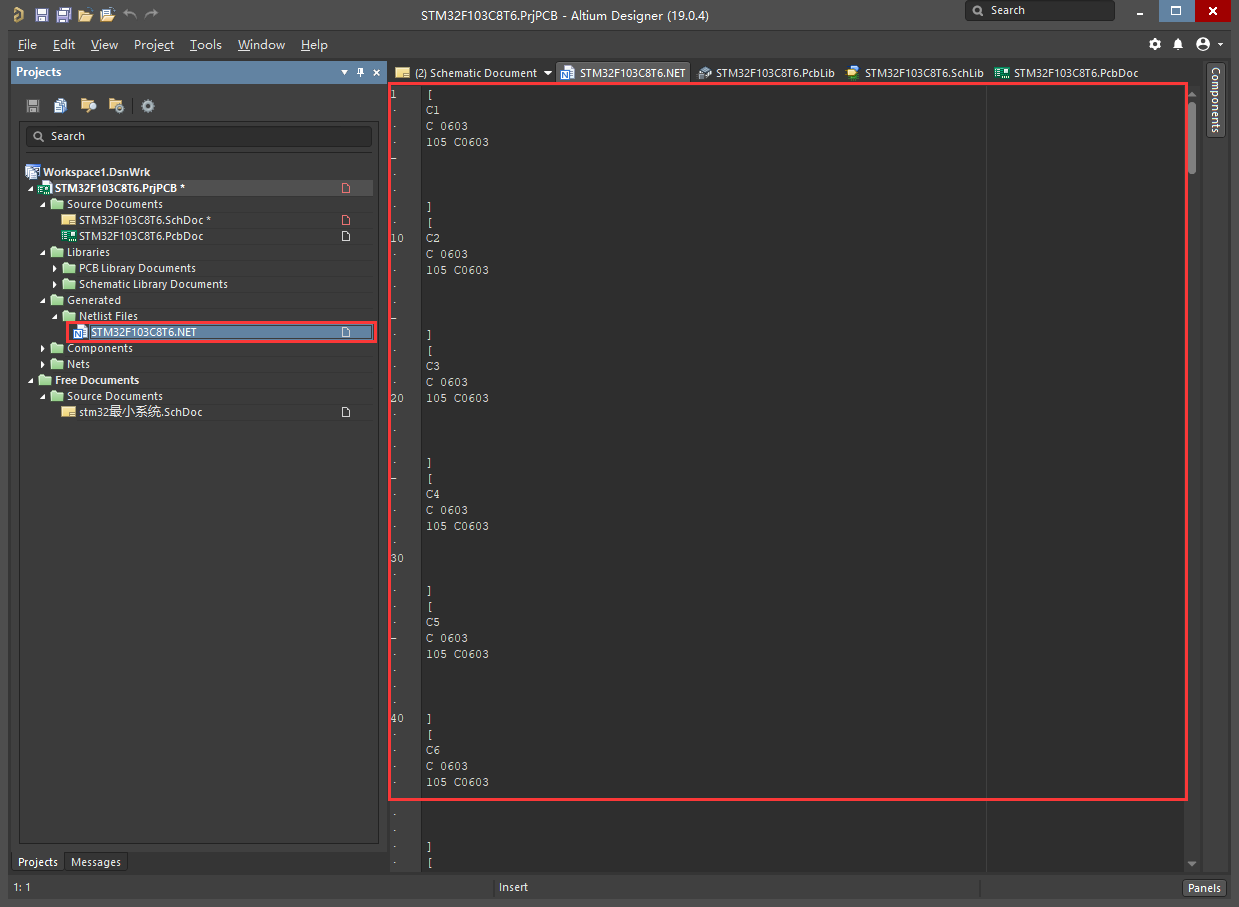Open the Project menu
The image size is (1239, 907).
pyautogui.click(x=154, y=44)
